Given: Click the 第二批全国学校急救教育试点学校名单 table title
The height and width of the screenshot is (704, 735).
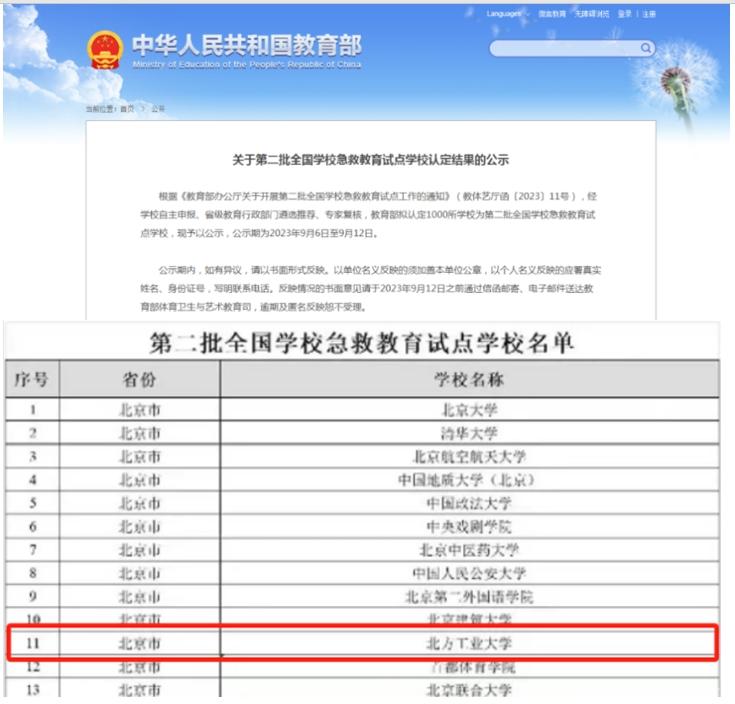Looking at the screenshot, I should pyautogui.click(x=362, y=343).
